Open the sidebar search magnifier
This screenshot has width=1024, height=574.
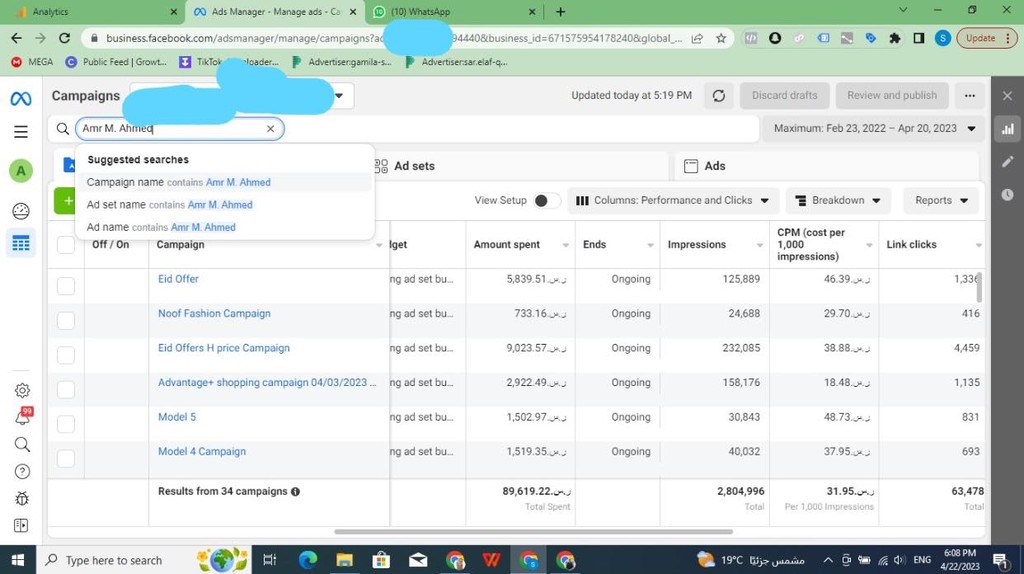[22, 445]
